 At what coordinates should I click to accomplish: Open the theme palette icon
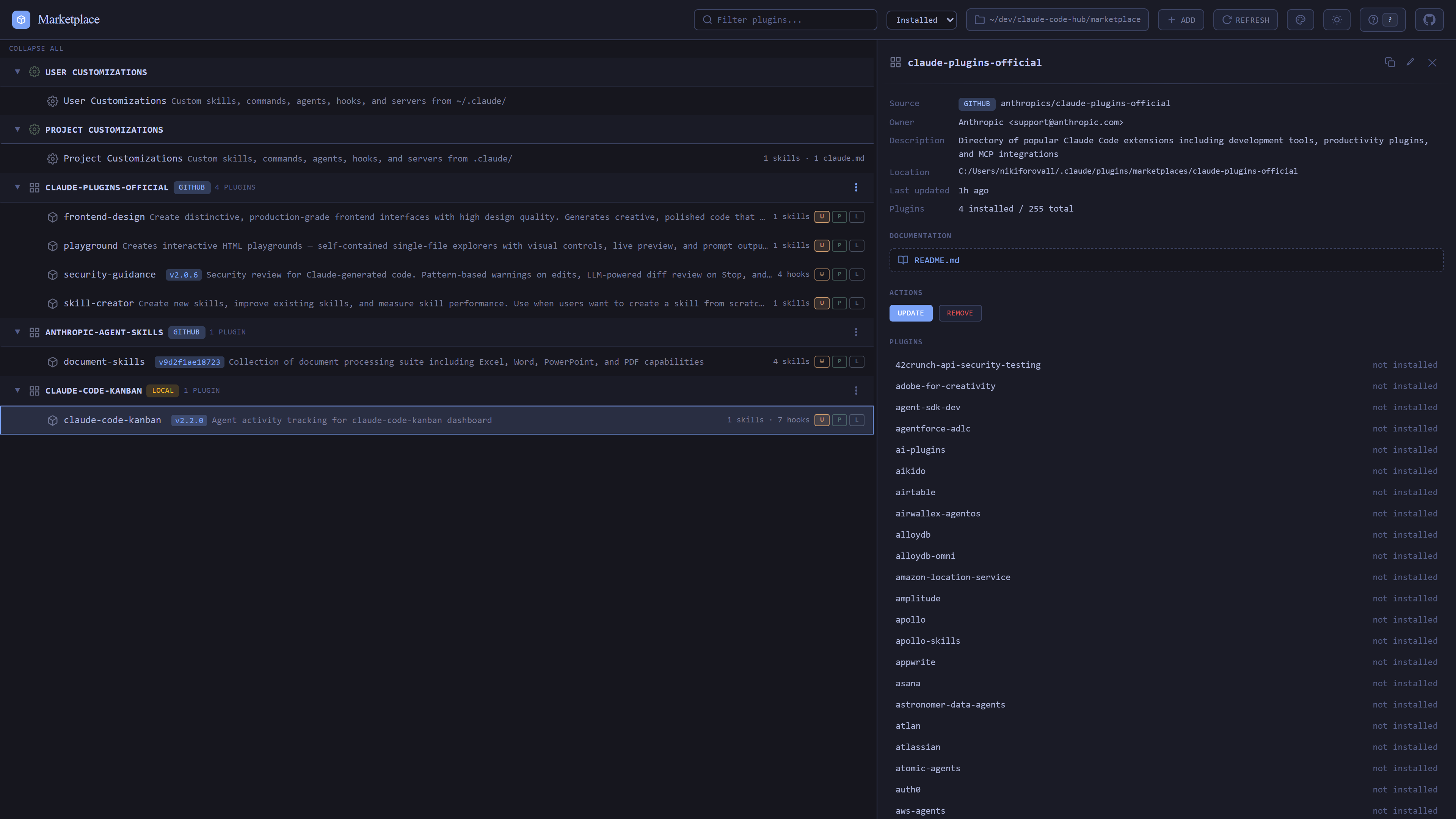tap(1300, 20)
